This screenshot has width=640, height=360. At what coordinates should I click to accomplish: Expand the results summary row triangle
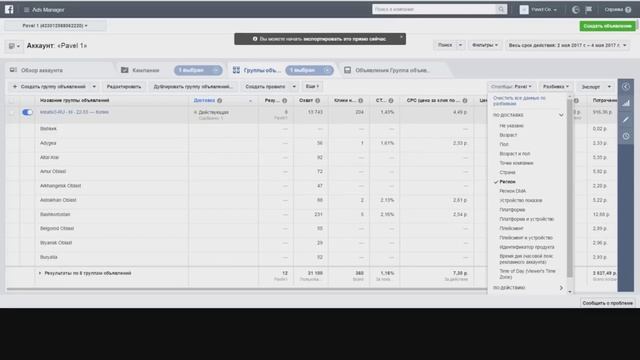point(40,273)
